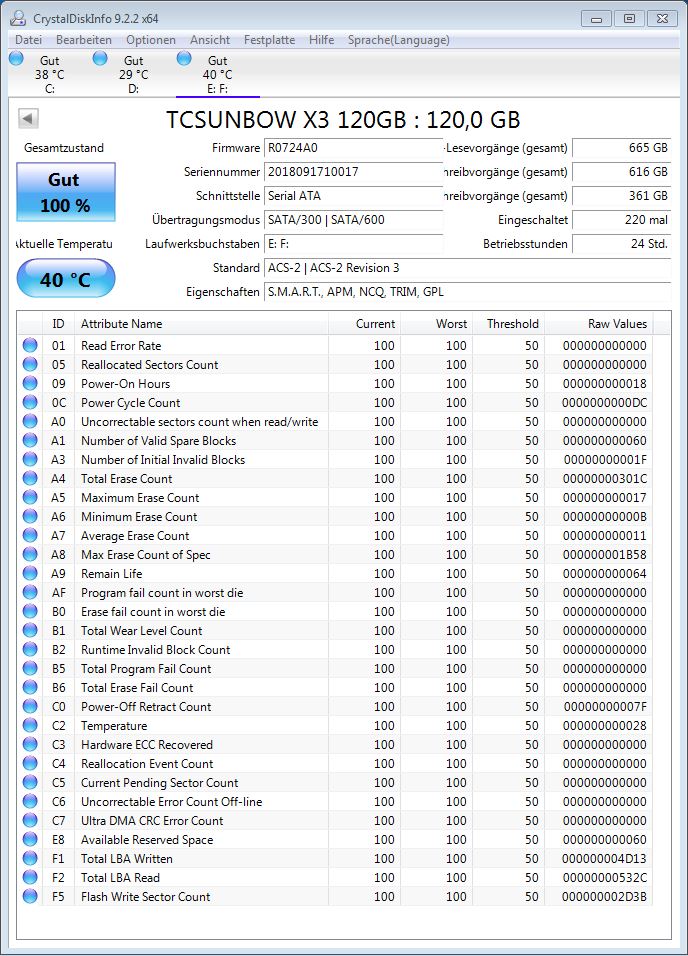Click the status orb for Remain Life

pos(30,573)
